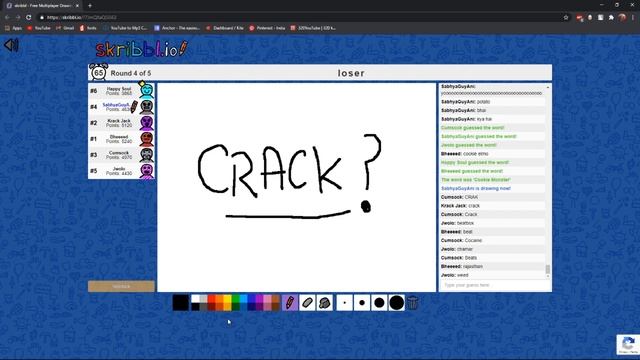Pick the green color swatch
The width and height of the screenshot is (640, 360).
[236, 299]
